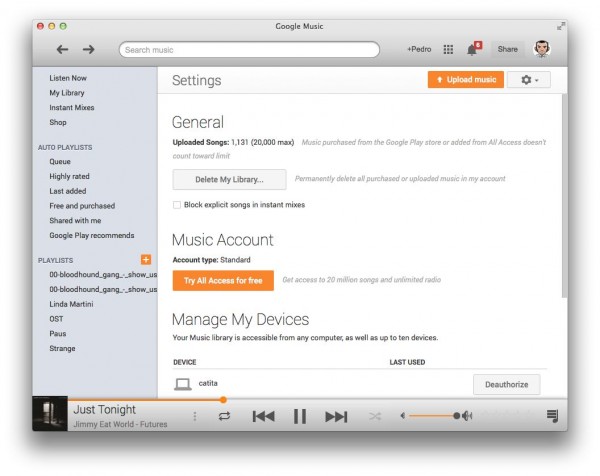This screenshot has width=600, height=476.
Task: Open the play queue icon
Action: [x=552, y=416]
